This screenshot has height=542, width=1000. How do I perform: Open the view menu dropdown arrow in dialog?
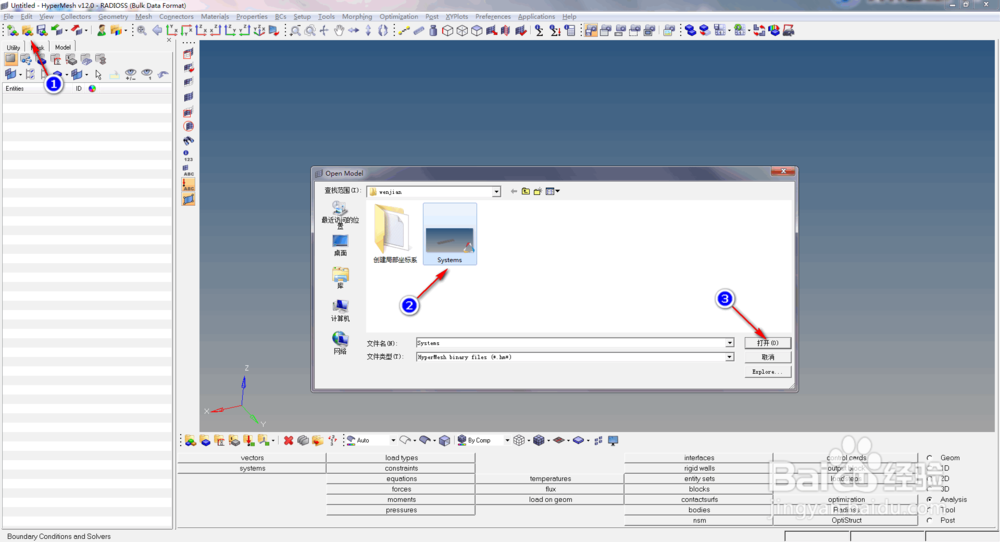pyautogui.click(x=557, y=191)
